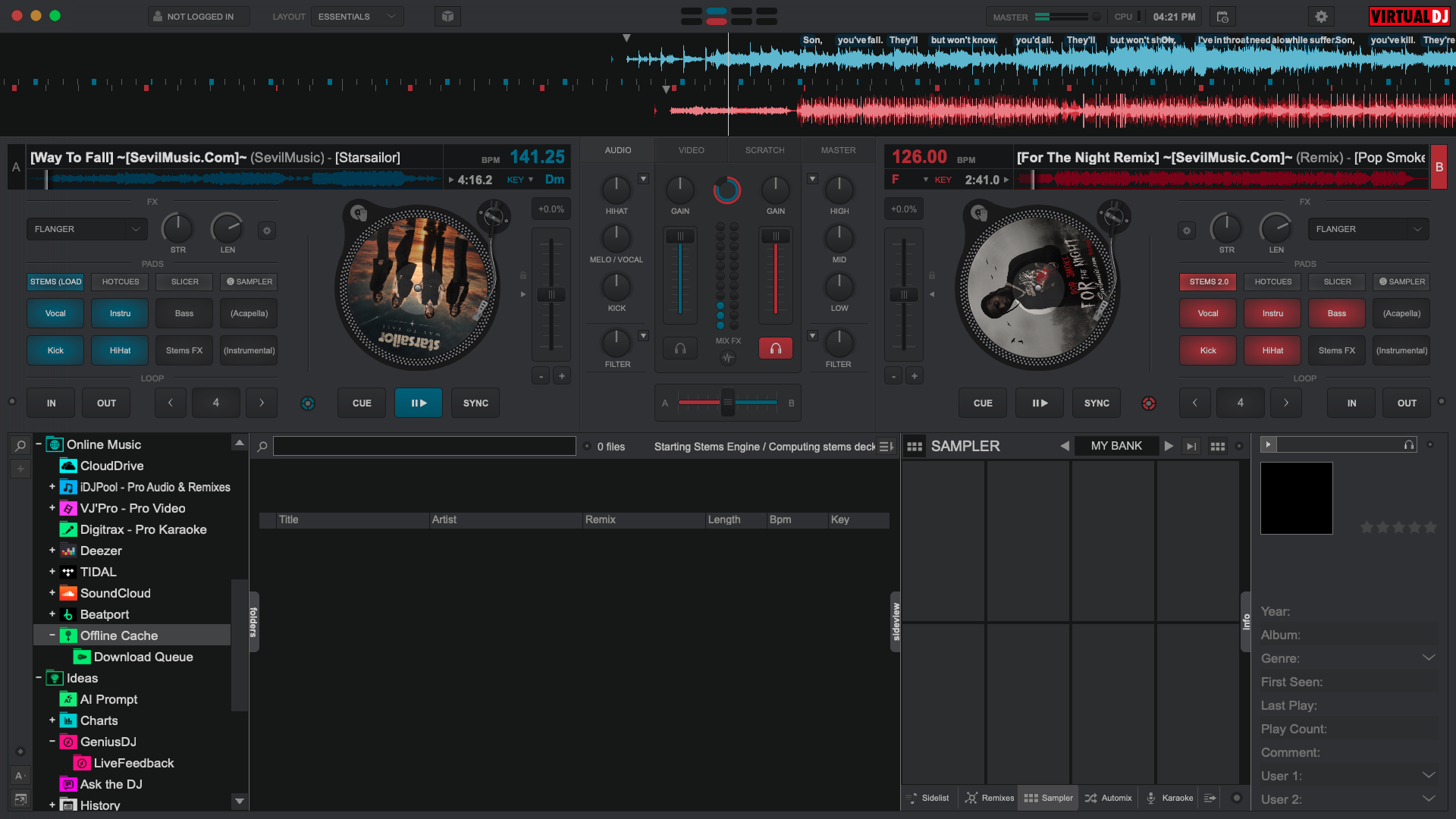Click the browser search magnifier icon
This screenshot has width=1456, height=819.
[x=262, y=447]
